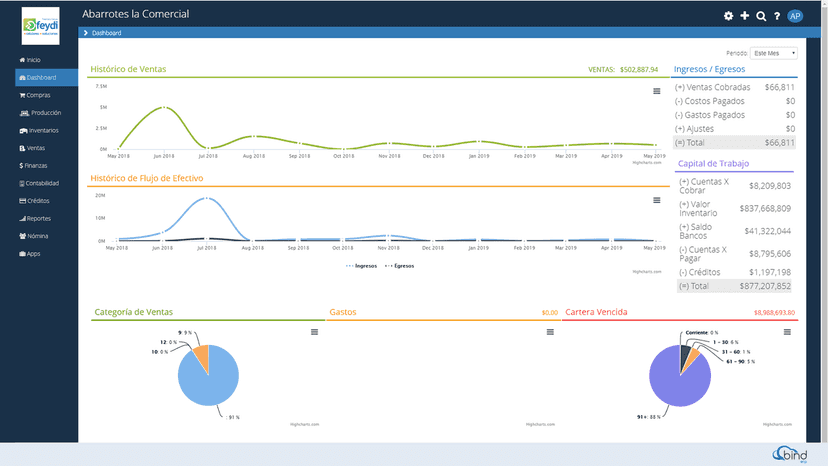Click the Capital de Trabajo heading
The height and width of the screenshot is (466, 828).
pyautogui.click(x=713, y=164)
